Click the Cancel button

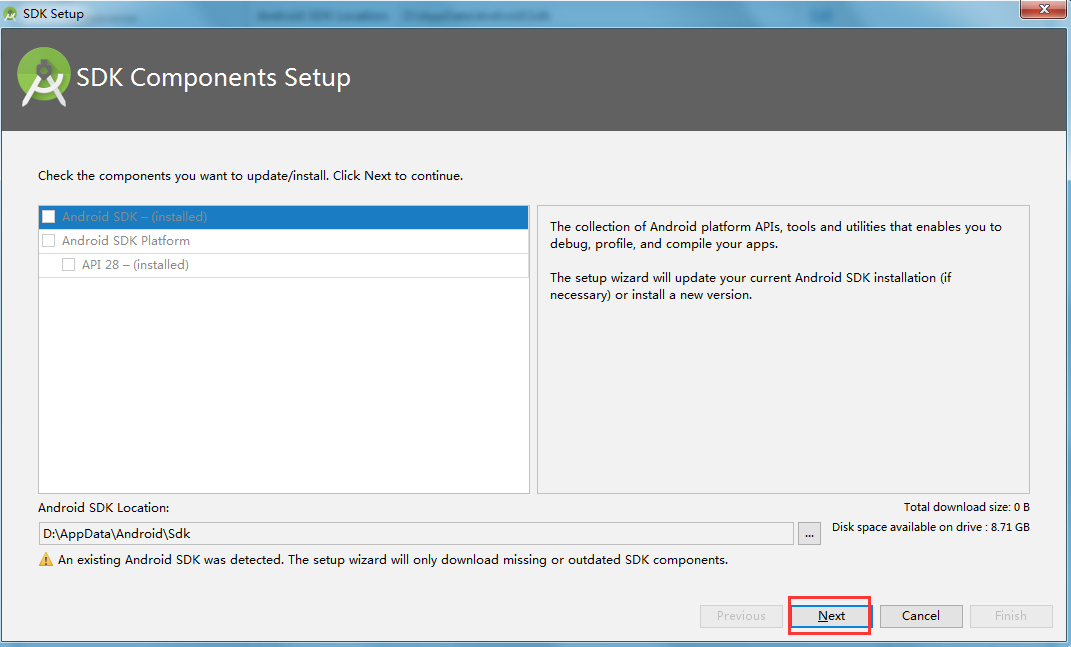tap(920, 616)
